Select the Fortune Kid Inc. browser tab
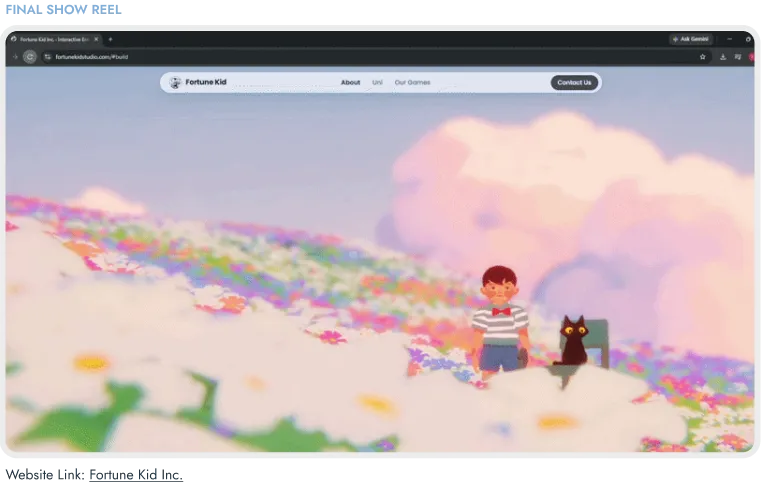The width and height of the screenshot is (761, 485). 54,39
